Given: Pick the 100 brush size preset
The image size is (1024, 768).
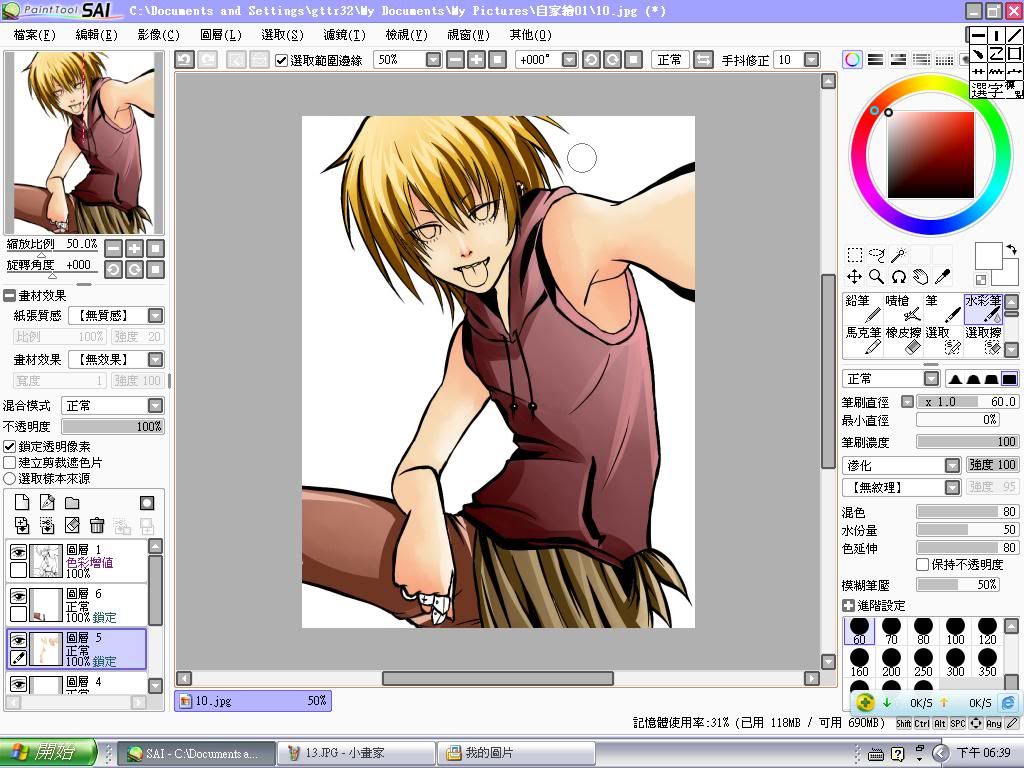Looking at the screenshot, I should pyautogui.click(x=955, y=632).
